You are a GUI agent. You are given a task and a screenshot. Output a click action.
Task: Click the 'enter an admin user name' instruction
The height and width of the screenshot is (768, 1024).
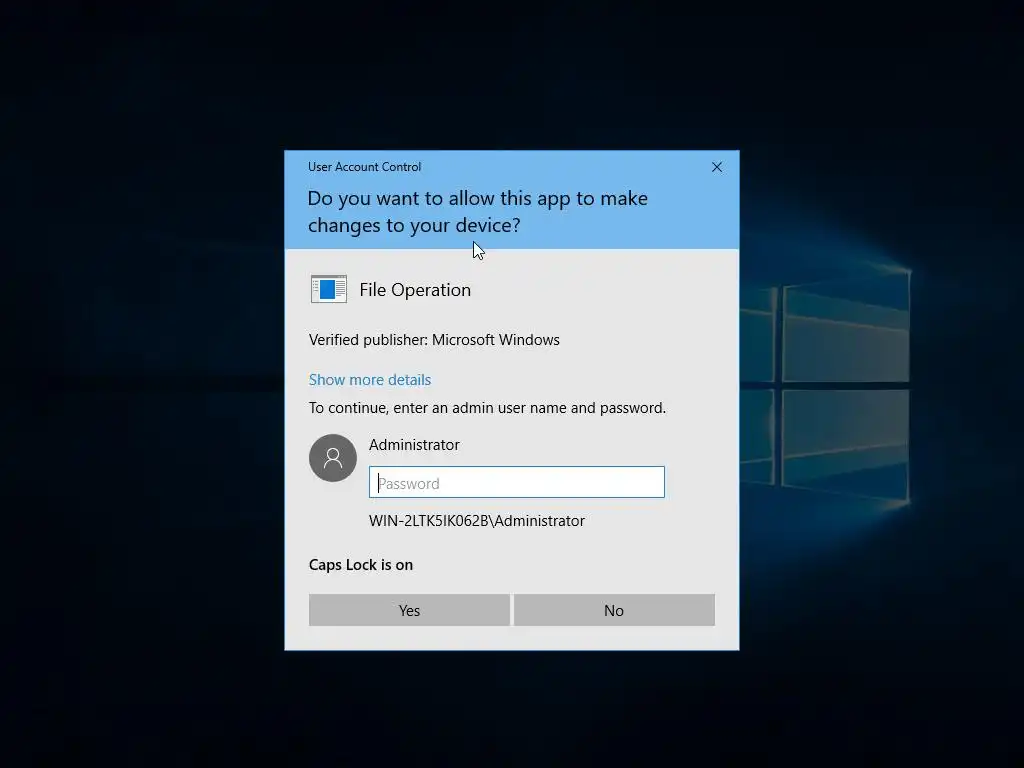[x=487, y=408]
